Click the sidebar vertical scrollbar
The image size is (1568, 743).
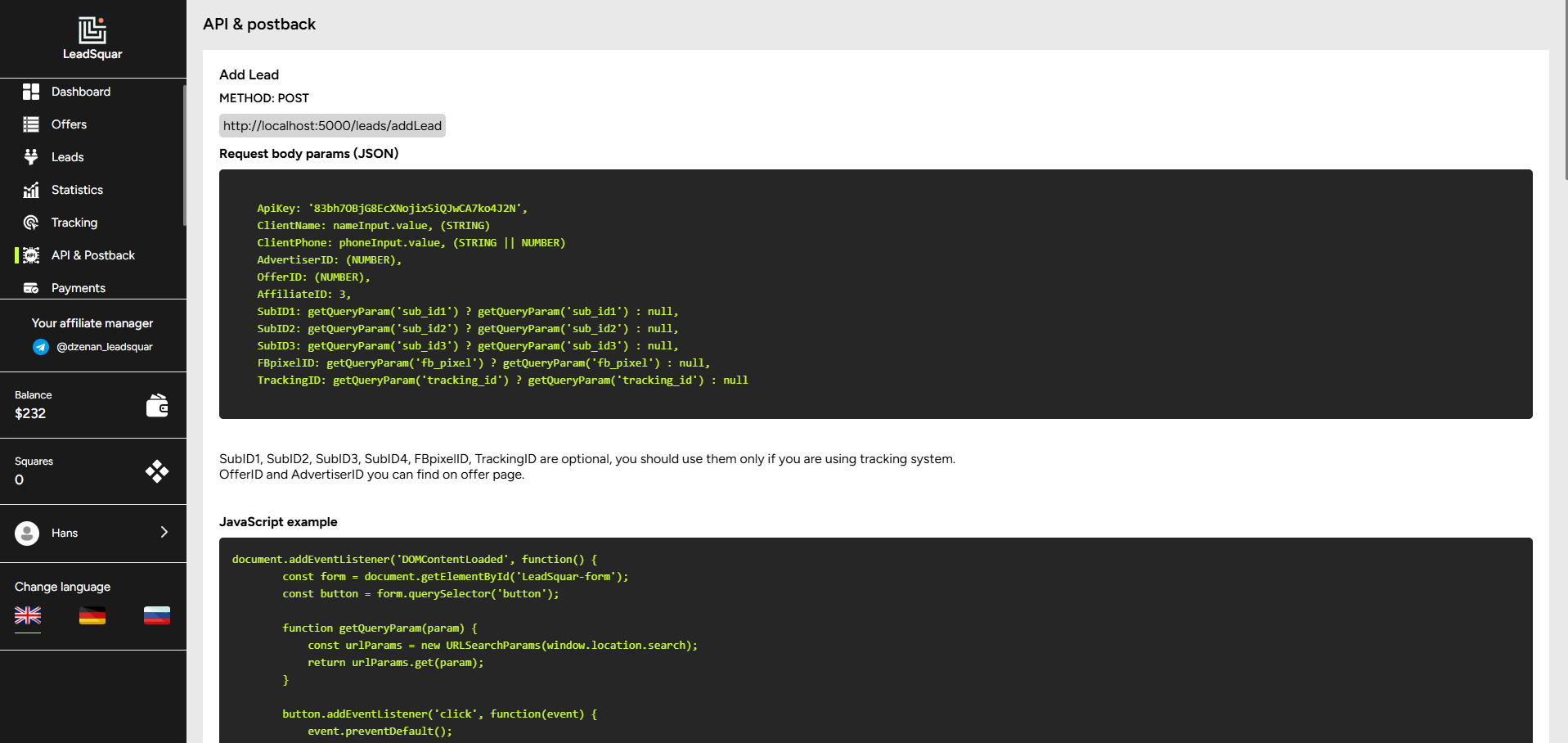185,155
